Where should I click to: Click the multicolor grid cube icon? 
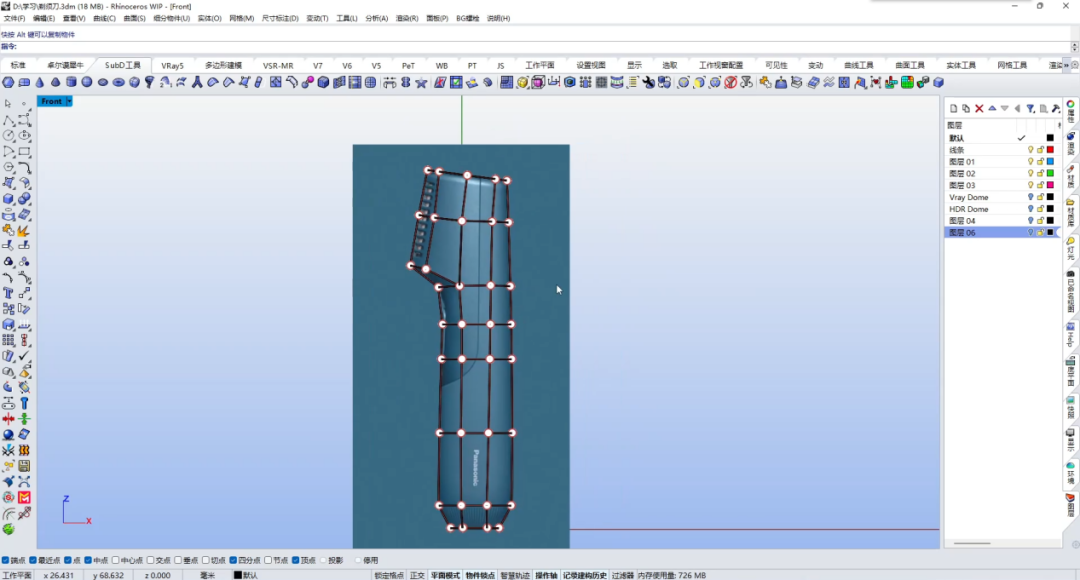907,83
